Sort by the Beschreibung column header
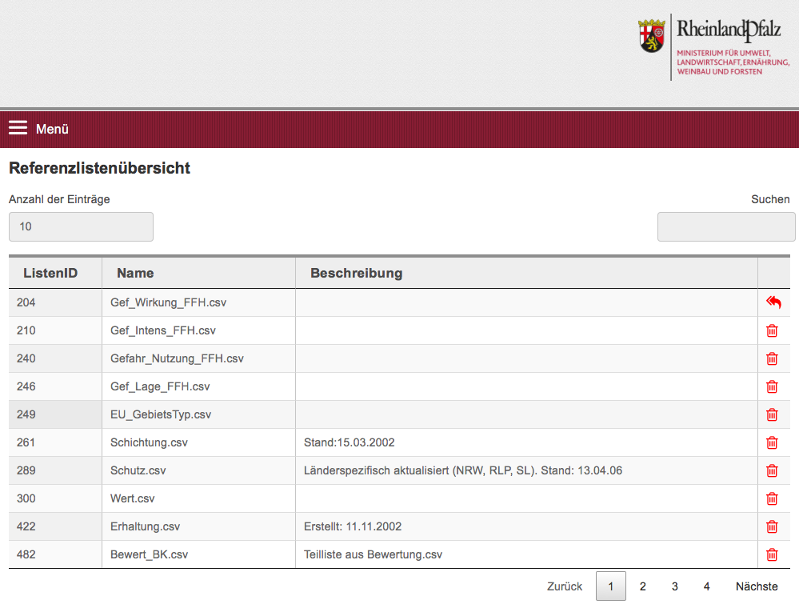The width and height of the screenshot is (799, 608). coord(356,273)
